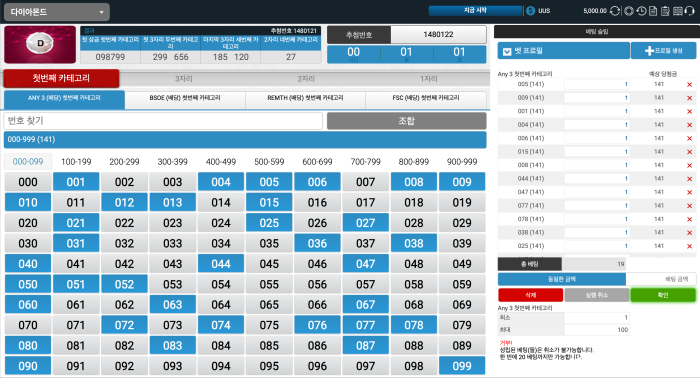Open BSOE (배당) 첫번째 카테고리 tab
The width and height of the screenshot is (700, 378).
185,99
